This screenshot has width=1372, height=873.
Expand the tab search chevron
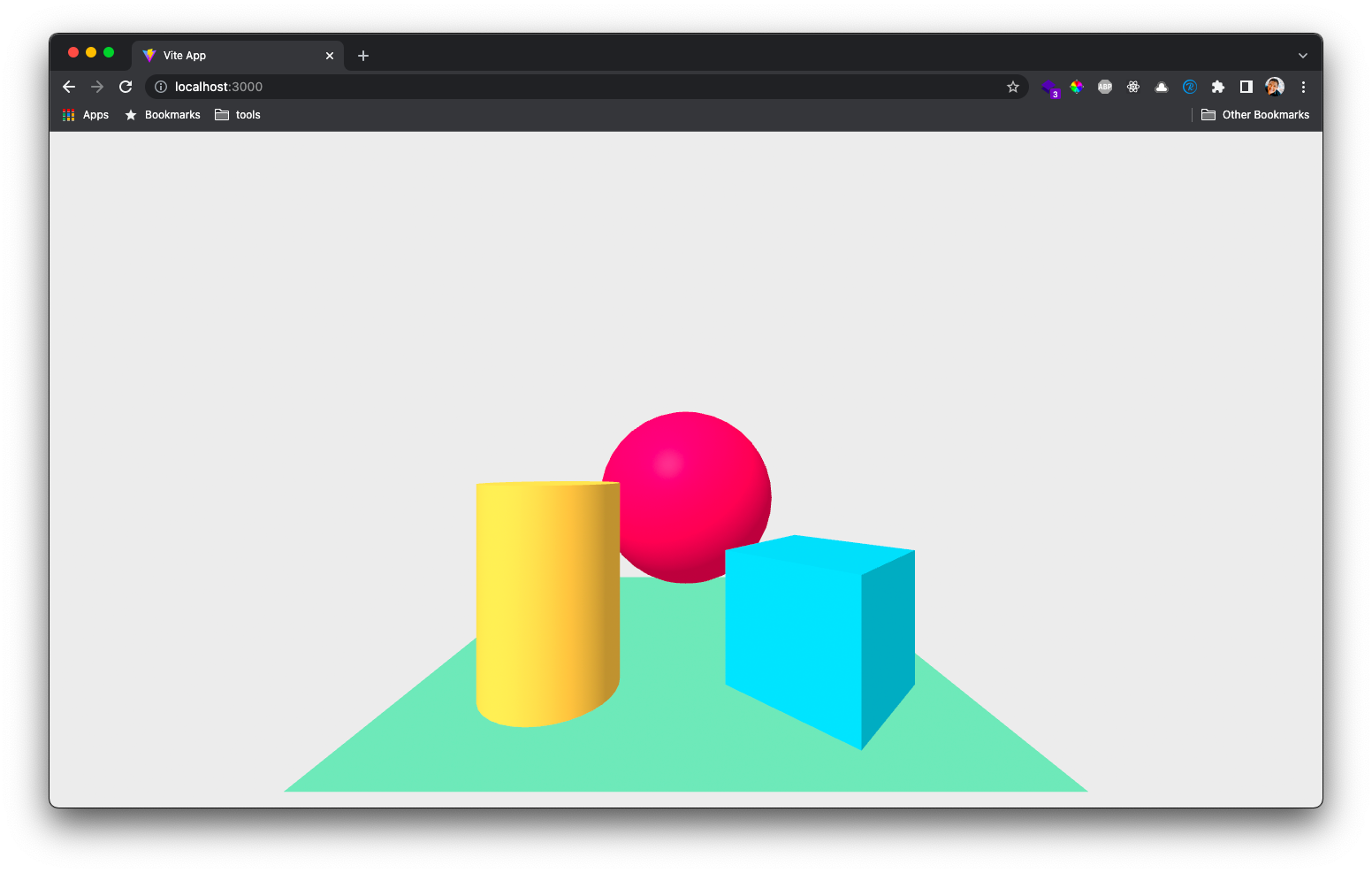pyautogui.click(x=1303, y=55)
